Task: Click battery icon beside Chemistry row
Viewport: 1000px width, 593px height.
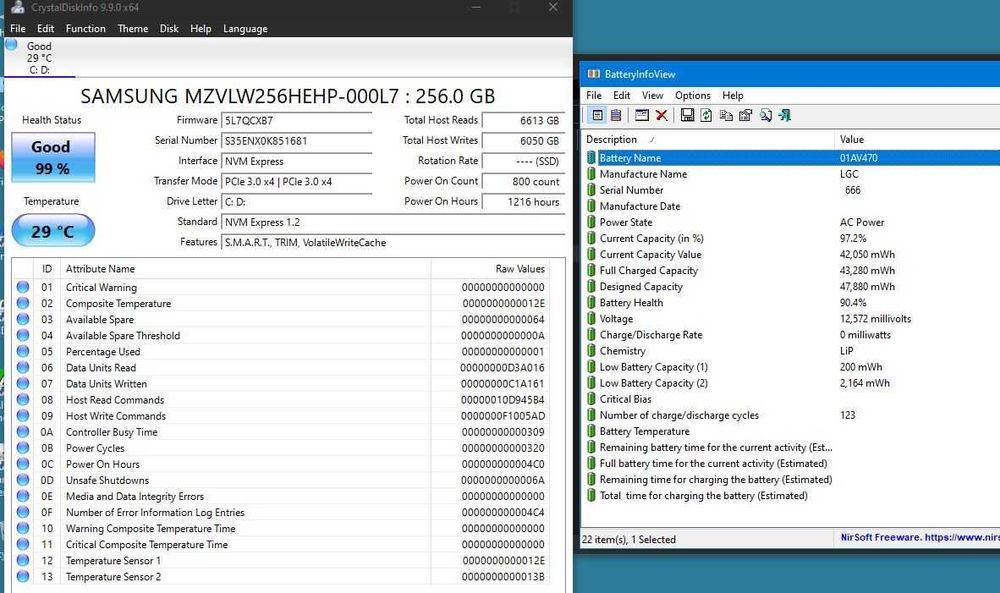Action: pyautogui.click(x=591, y=351)
